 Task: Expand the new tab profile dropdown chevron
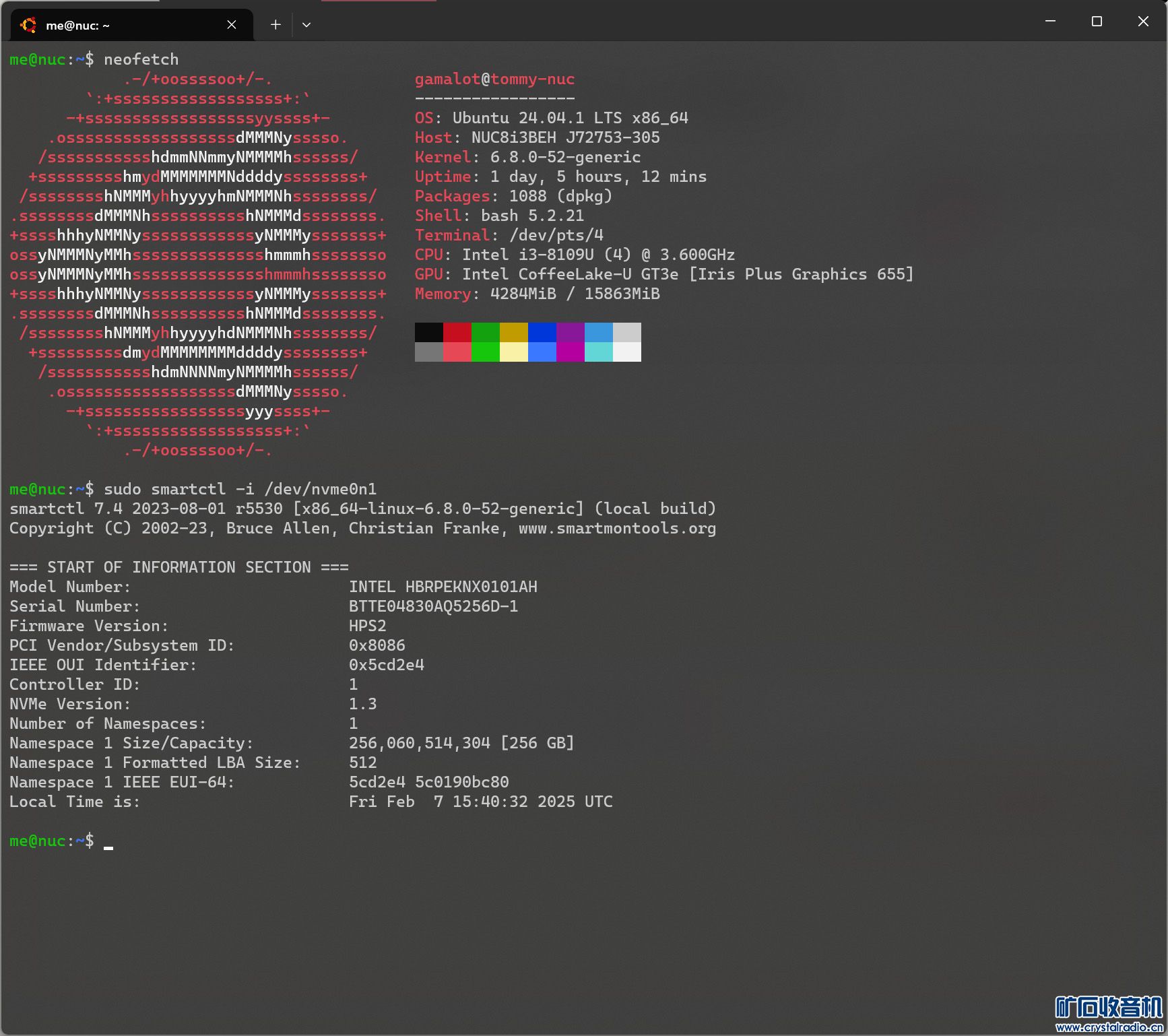[306, 25]
